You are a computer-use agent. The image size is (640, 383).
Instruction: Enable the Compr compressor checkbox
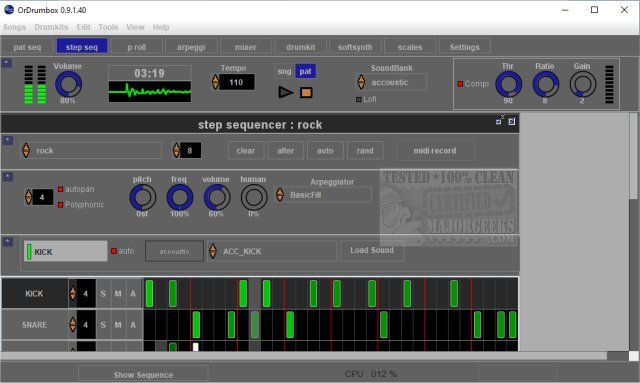(460, 84)
